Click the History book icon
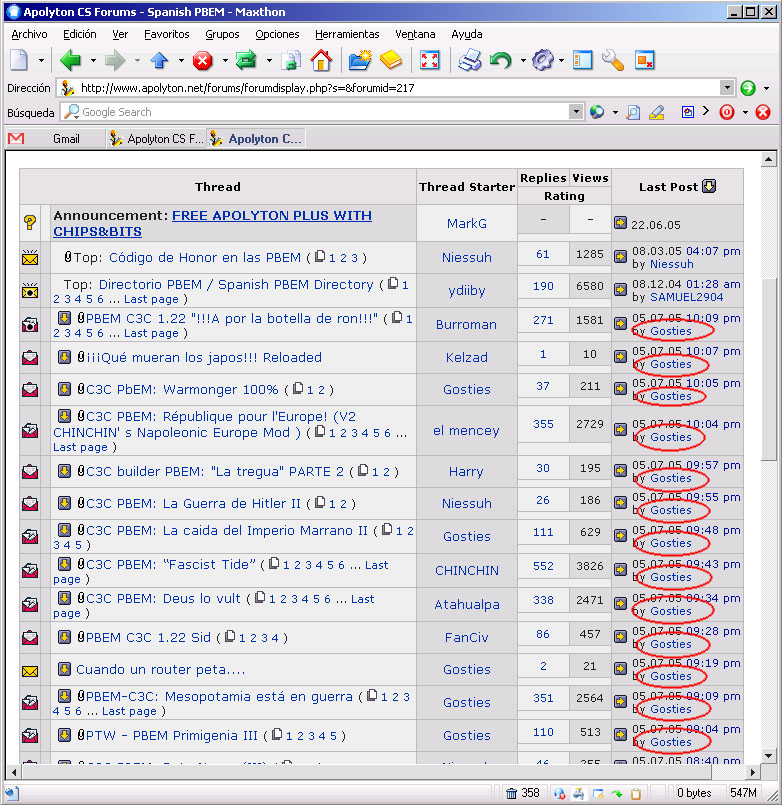The height and width of the screenshot is (805, 782). 391,61
